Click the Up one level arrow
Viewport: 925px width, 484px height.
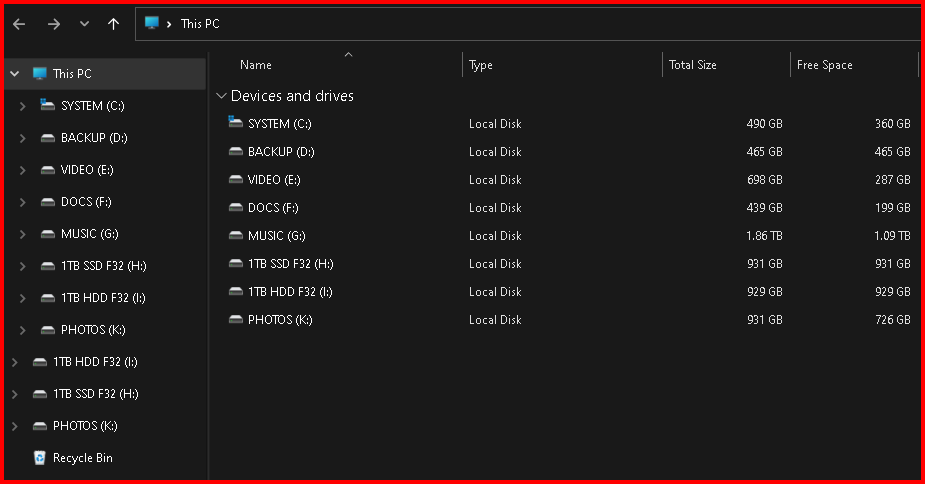tap(113, 24)
